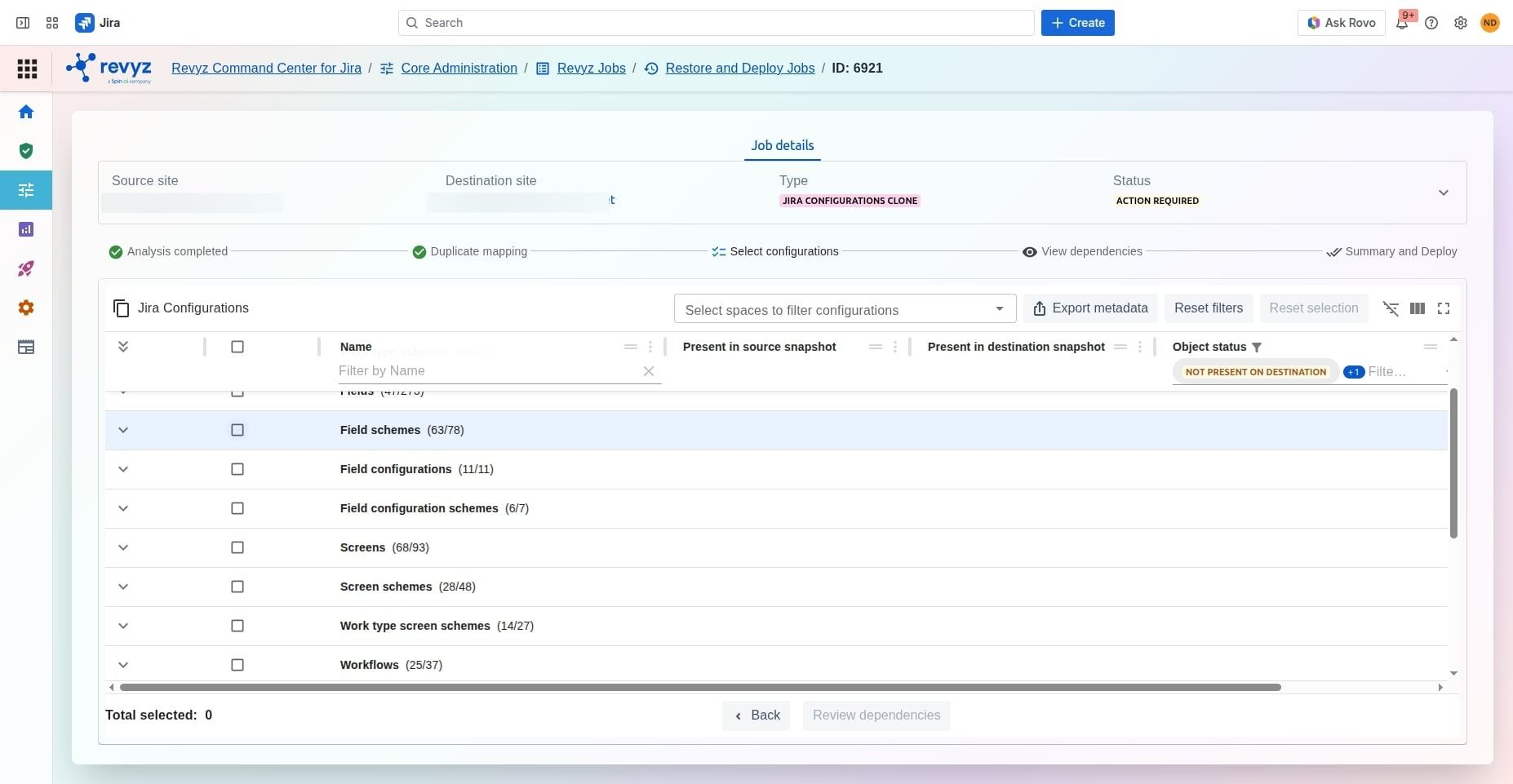Open the chart report sidebar icon
1513x784 pixels.
pyautogui.click(x=26, y=229)
